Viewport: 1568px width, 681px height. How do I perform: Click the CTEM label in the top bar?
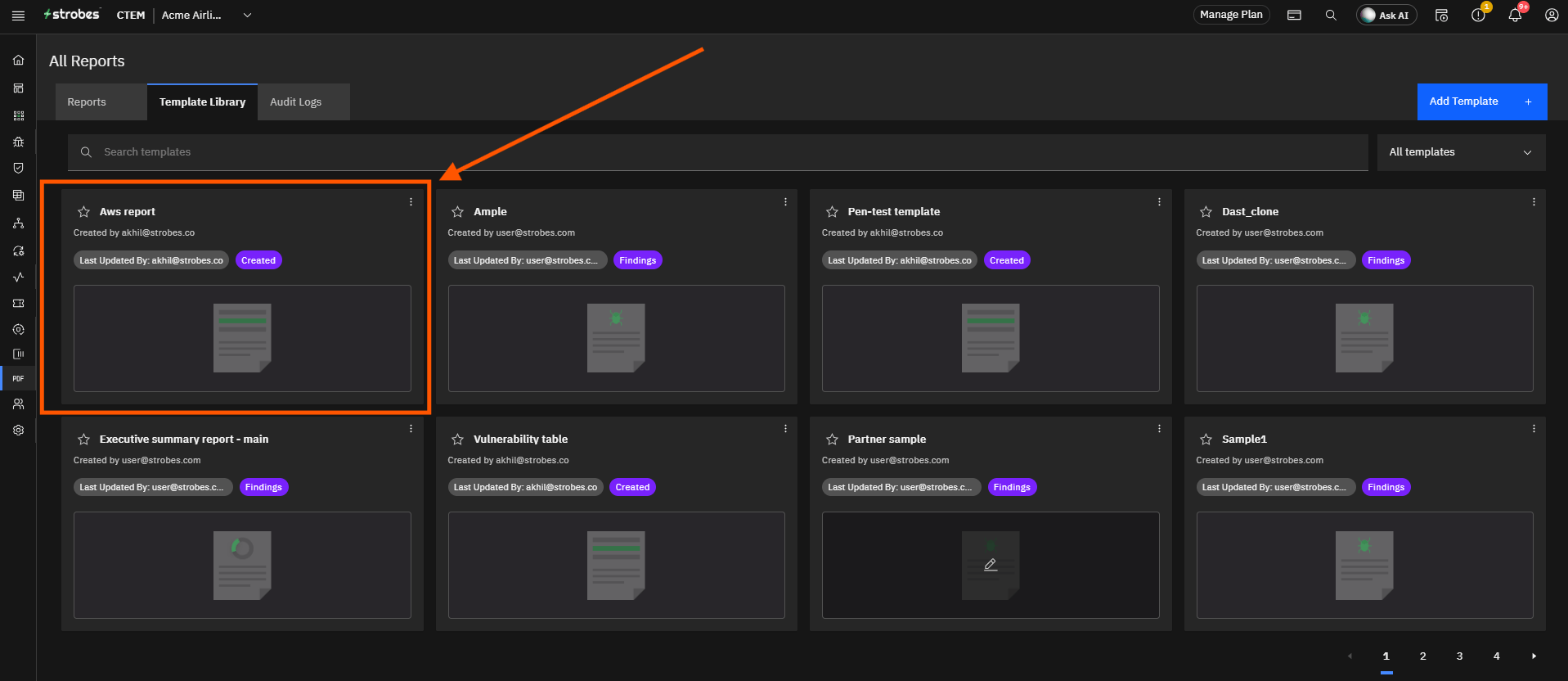(x=131, y=15)
